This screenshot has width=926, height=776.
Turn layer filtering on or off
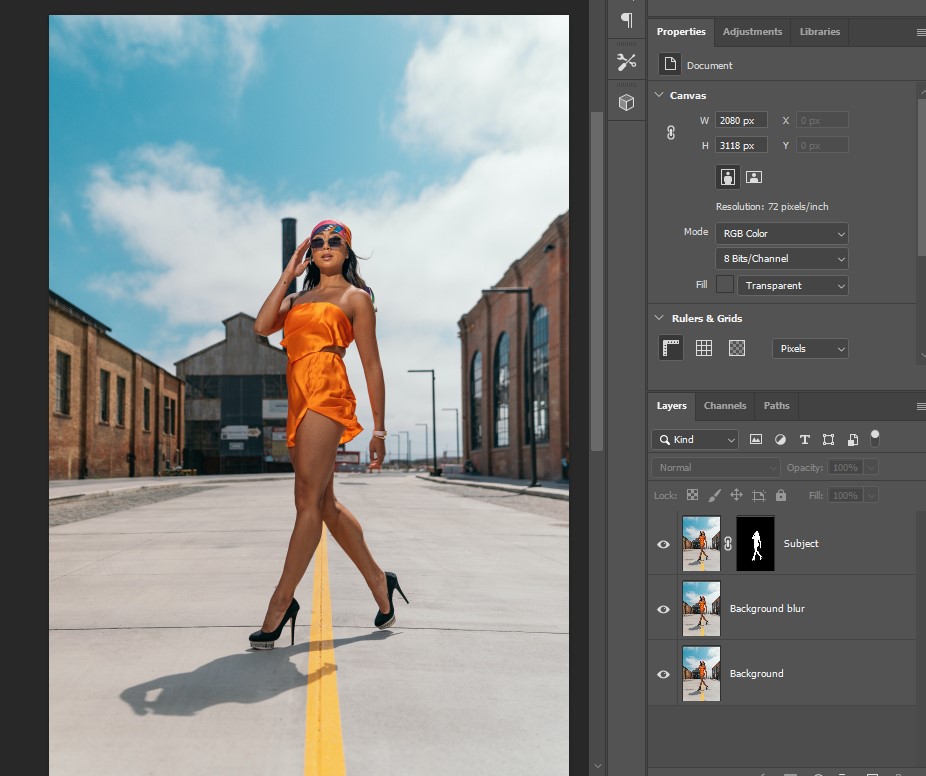[875, 437]
